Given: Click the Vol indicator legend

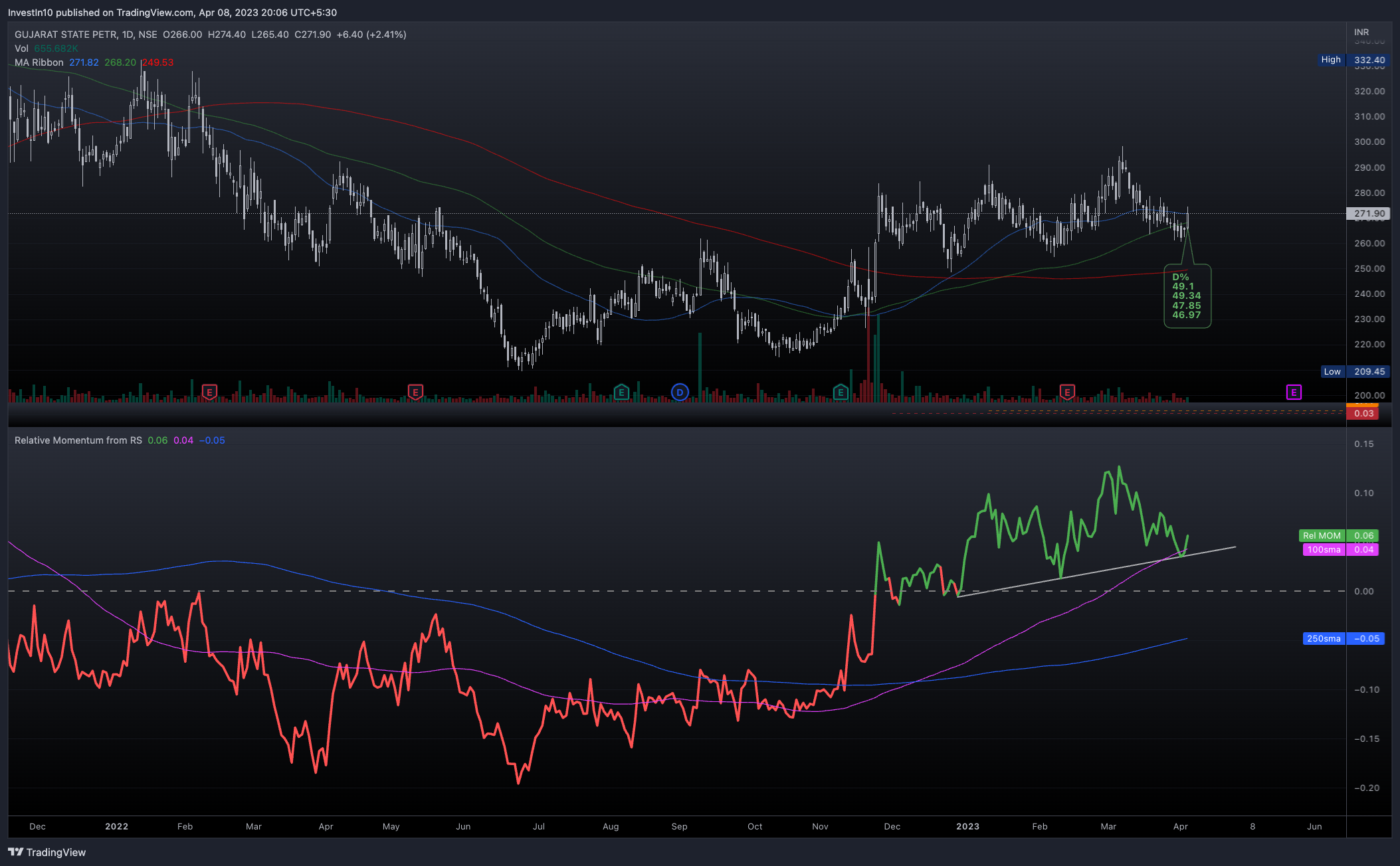Looking at the screenshot, I should tap(21, 48).
